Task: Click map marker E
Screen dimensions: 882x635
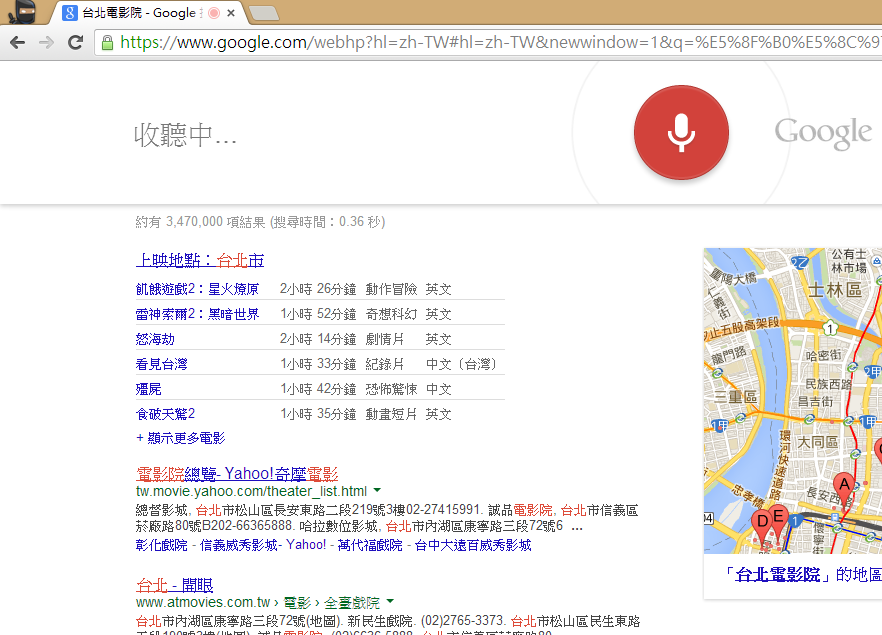Action: click(x=778, y=521)
